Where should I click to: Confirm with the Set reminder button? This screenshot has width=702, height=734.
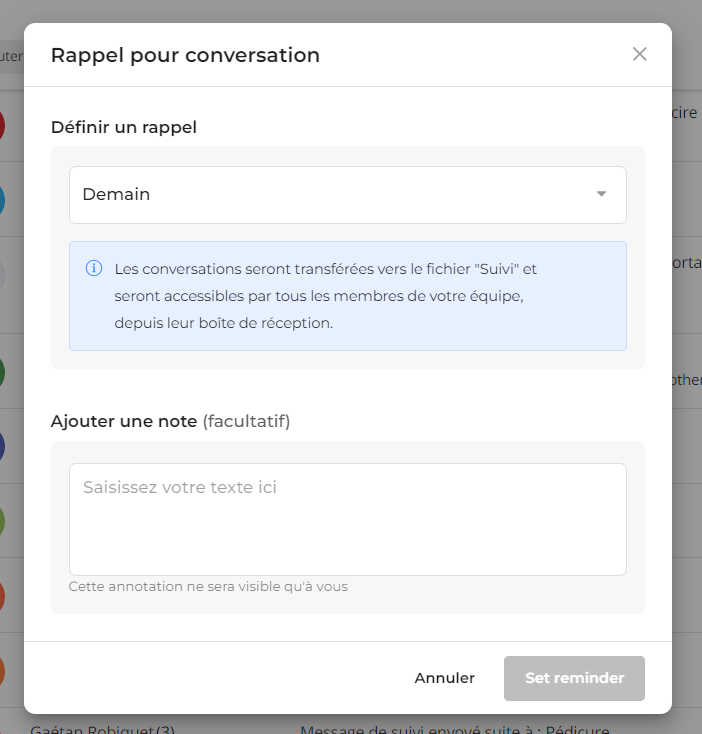[574, 678]
